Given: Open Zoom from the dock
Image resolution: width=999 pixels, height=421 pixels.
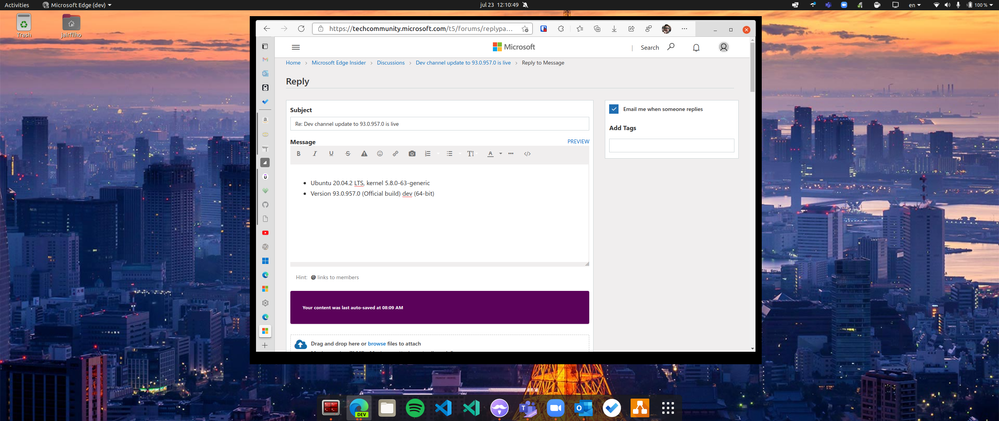Looking at the screenshot, I should [x=556, y=408].
